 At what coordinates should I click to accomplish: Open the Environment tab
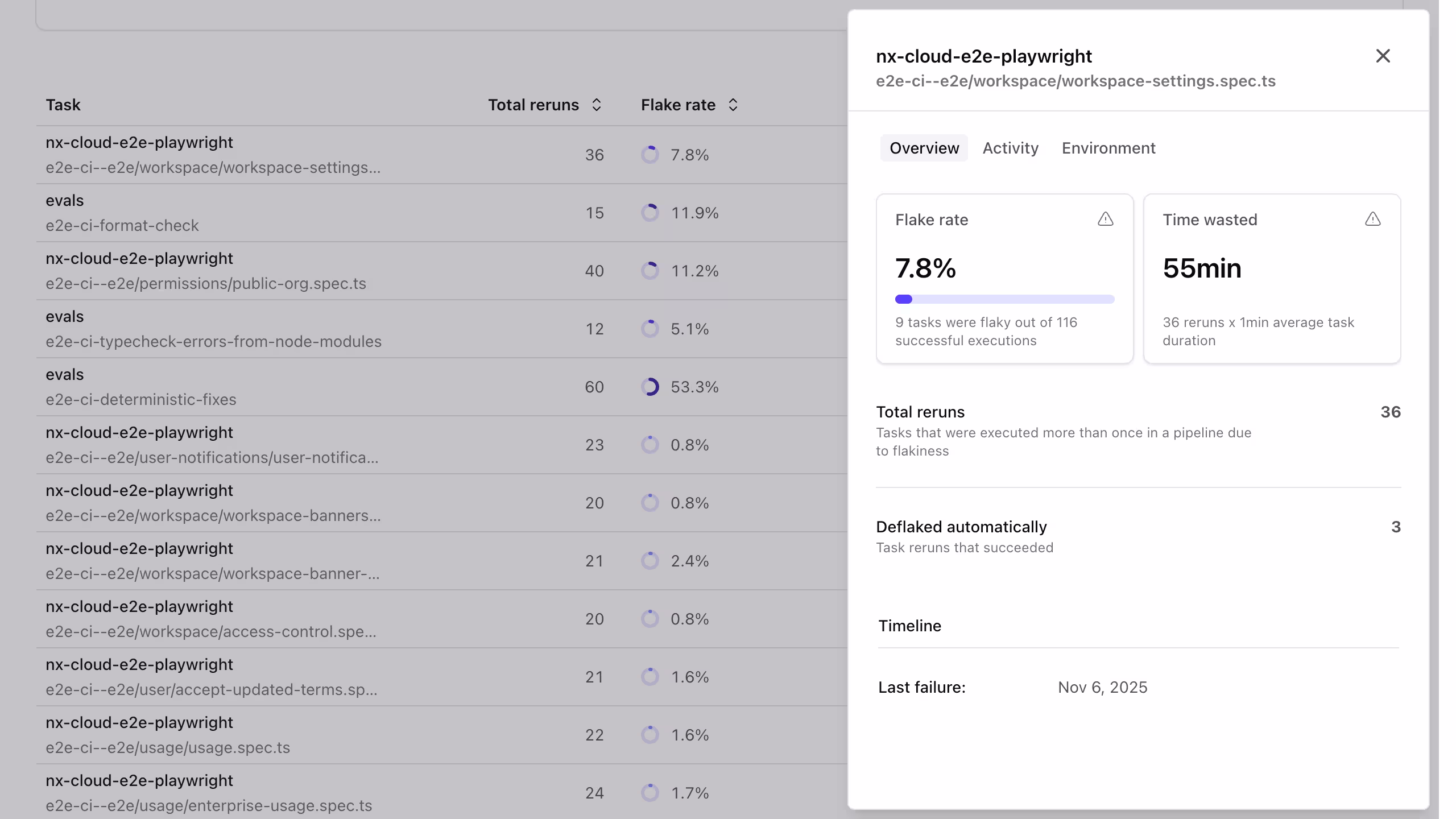click(x=1108, y=148)
